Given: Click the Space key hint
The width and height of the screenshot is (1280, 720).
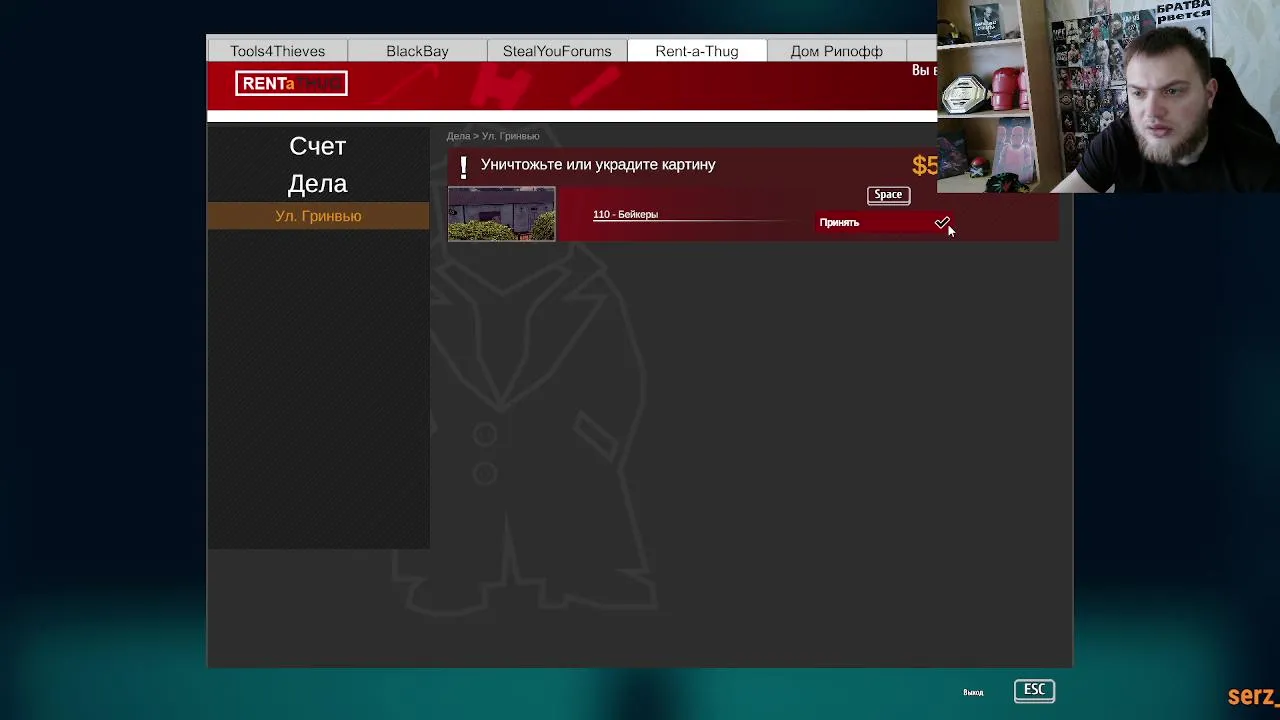Looking at the screenshot, I should coord(888,195).
